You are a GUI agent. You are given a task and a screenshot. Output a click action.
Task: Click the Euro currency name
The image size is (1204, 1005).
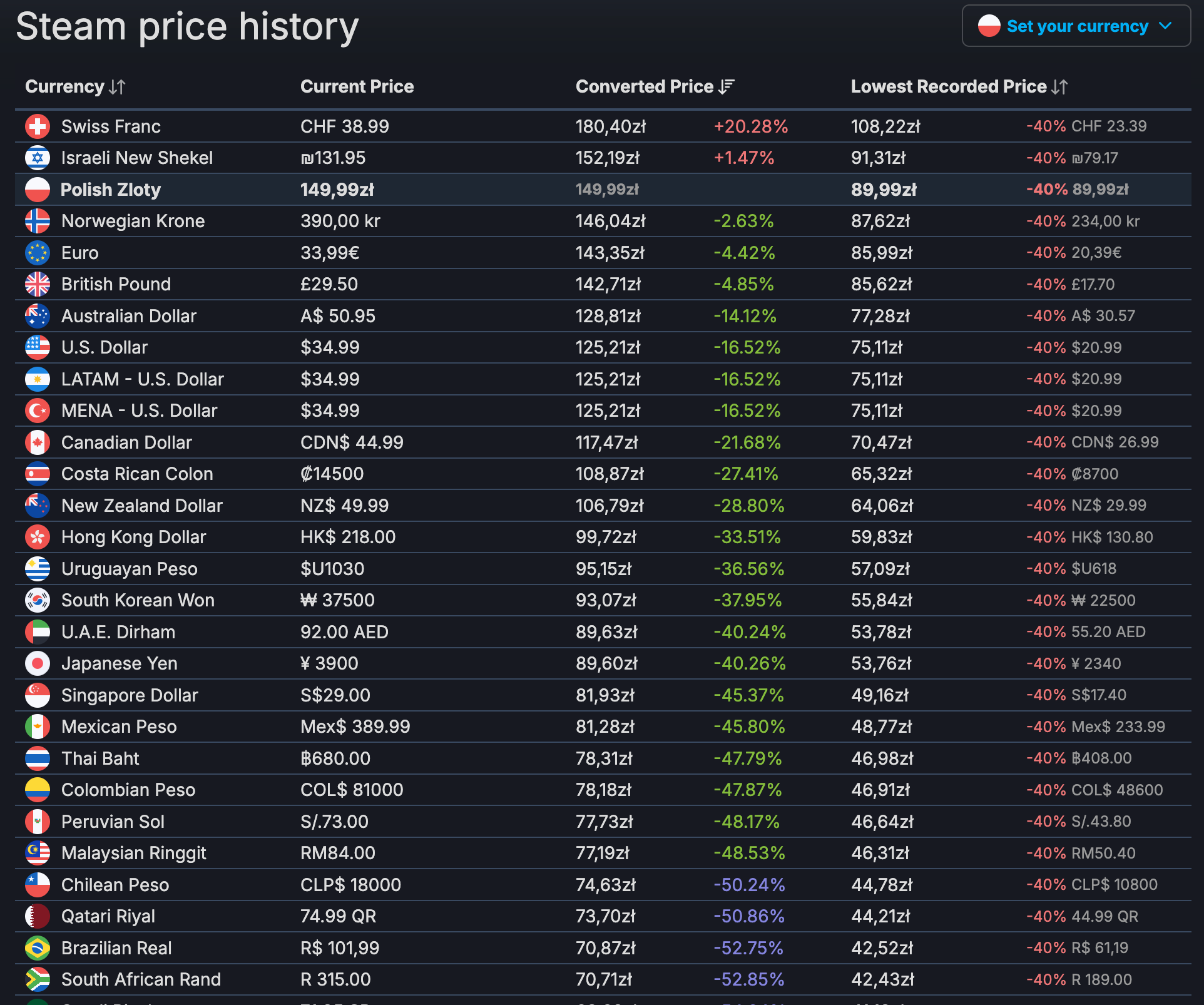coord(79,253)
